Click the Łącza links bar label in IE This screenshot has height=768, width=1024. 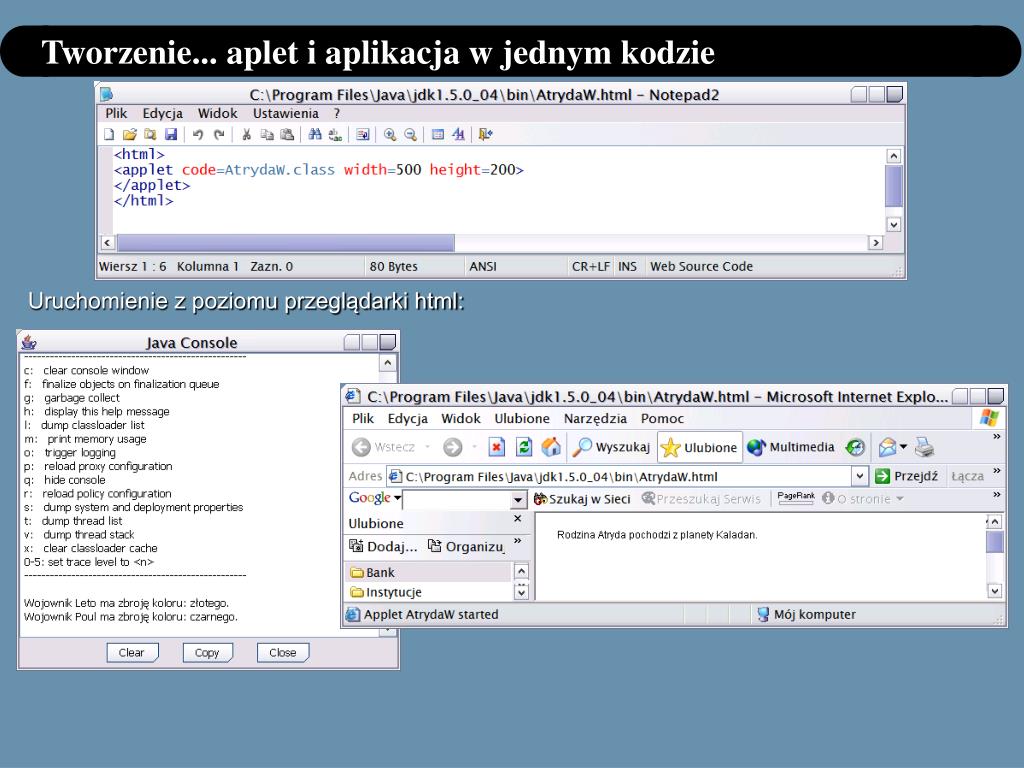pos(967,476)
